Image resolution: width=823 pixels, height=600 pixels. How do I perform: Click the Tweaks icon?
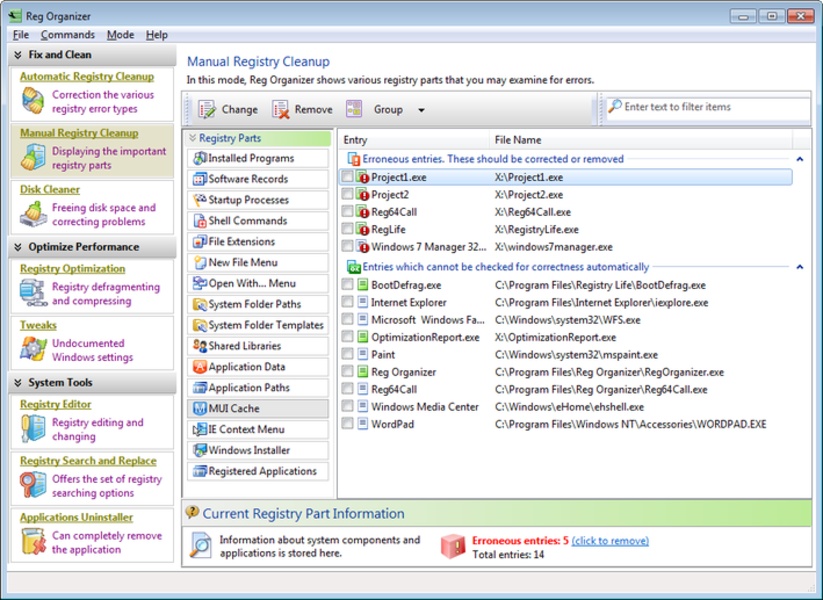point(33,349)
